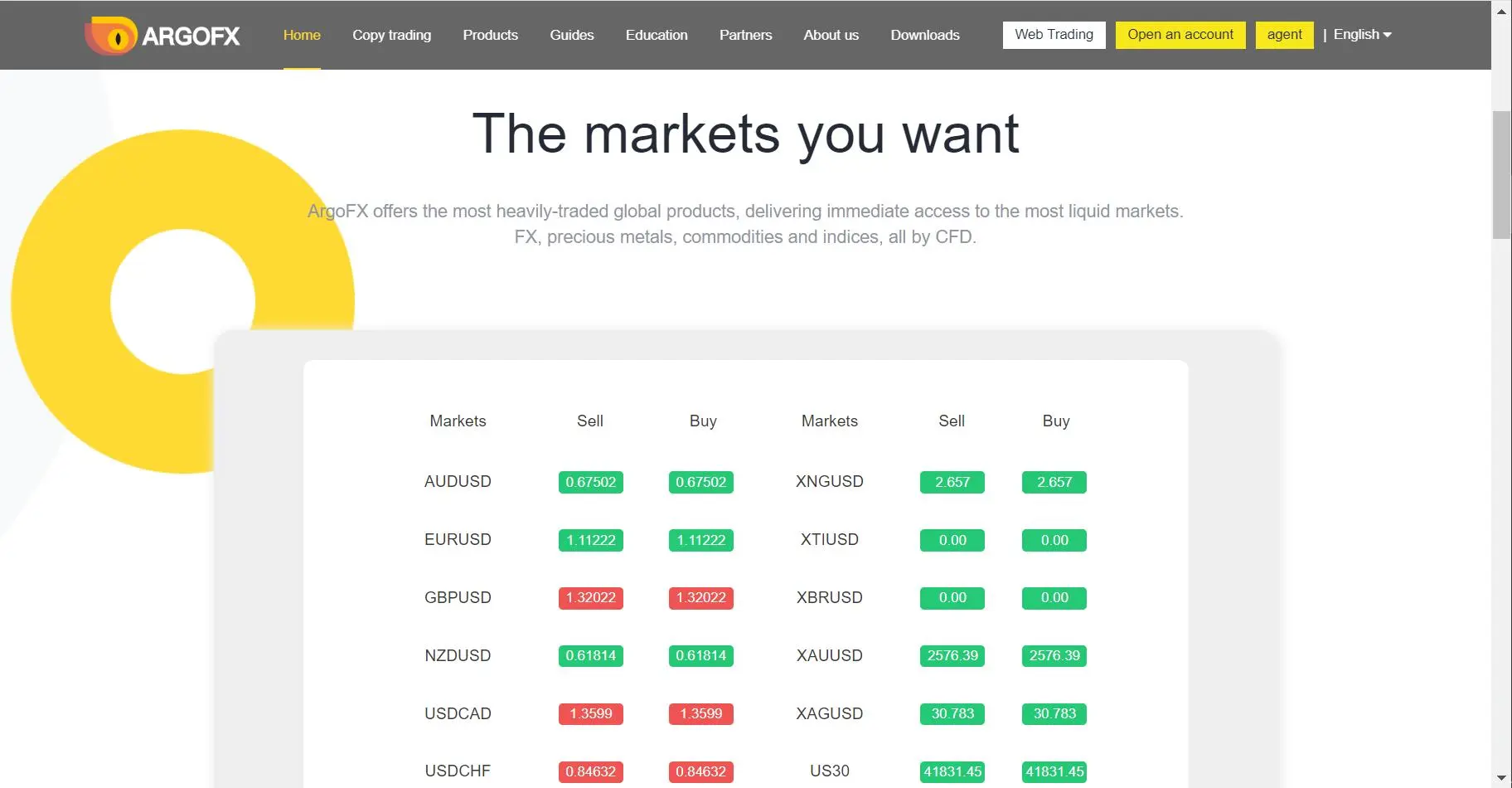This screenshot has height=788, width=1512.
Task: Click the Open an account button
Action: pos(1180,35)
